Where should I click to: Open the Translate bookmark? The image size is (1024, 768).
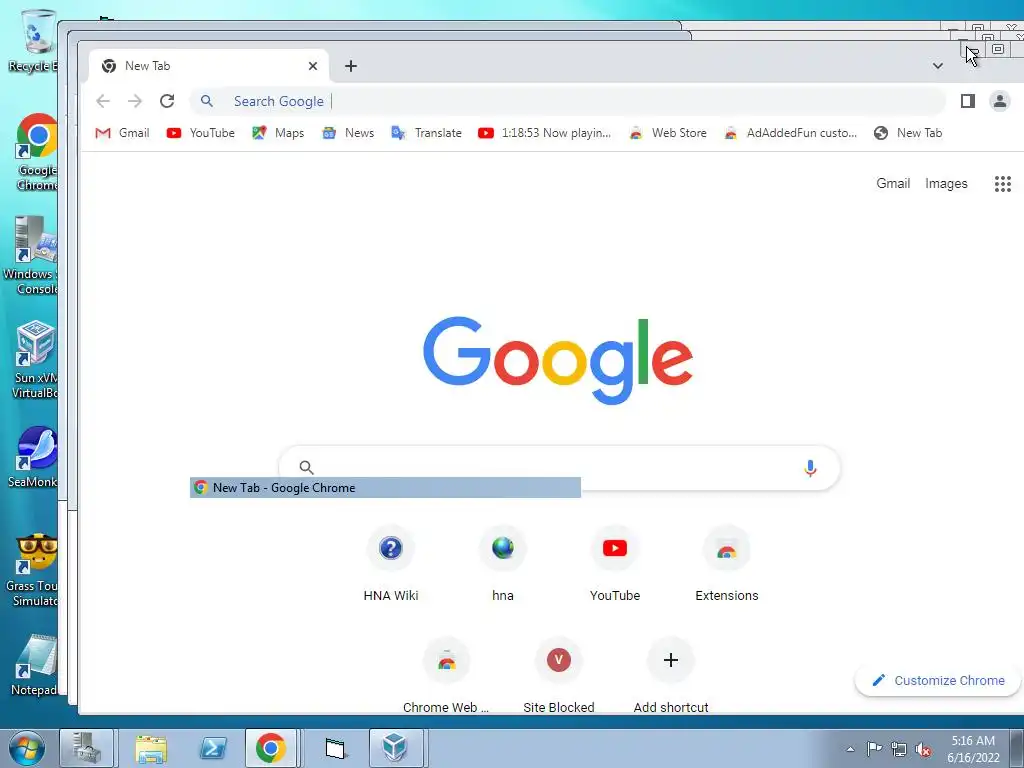point(426,133)
